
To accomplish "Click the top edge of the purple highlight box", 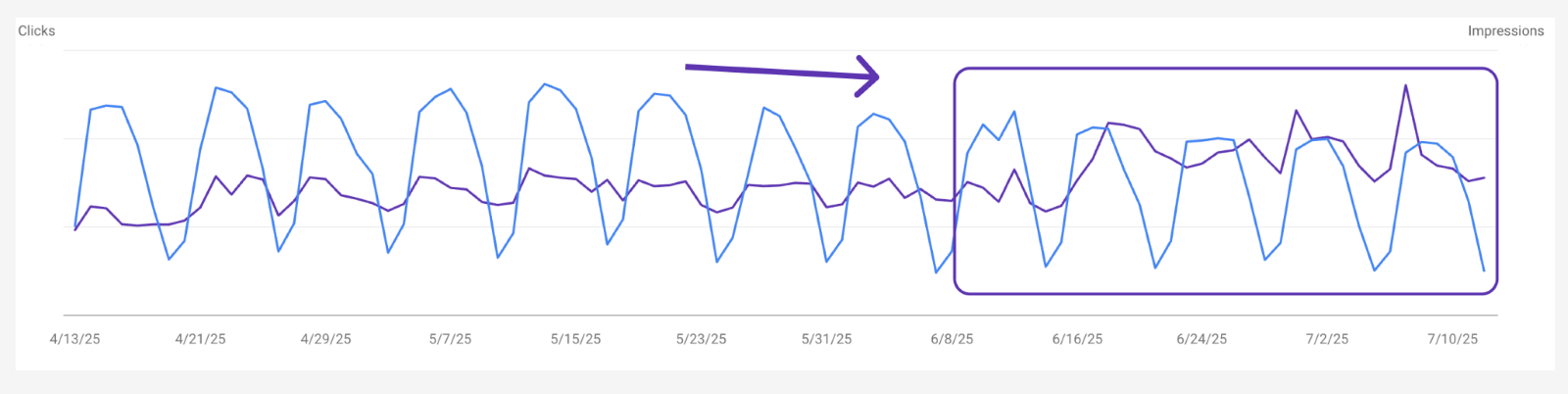I will [1225, 69].
